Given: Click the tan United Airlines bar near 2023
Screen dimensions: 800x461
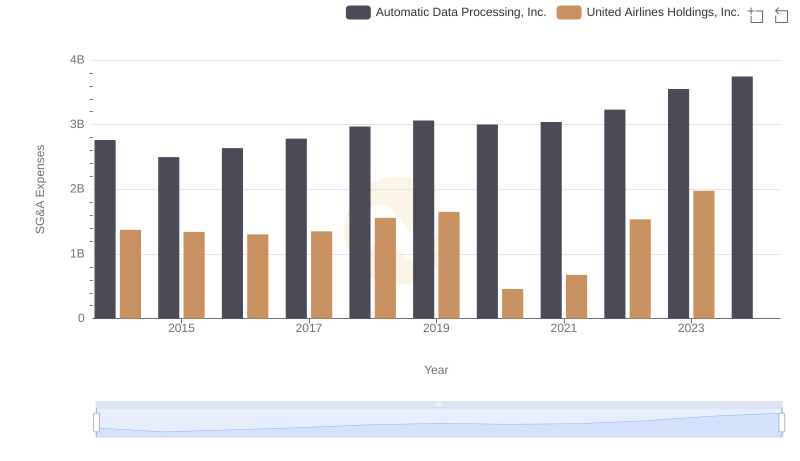Looking at the screenshot, I should (704, 254).
